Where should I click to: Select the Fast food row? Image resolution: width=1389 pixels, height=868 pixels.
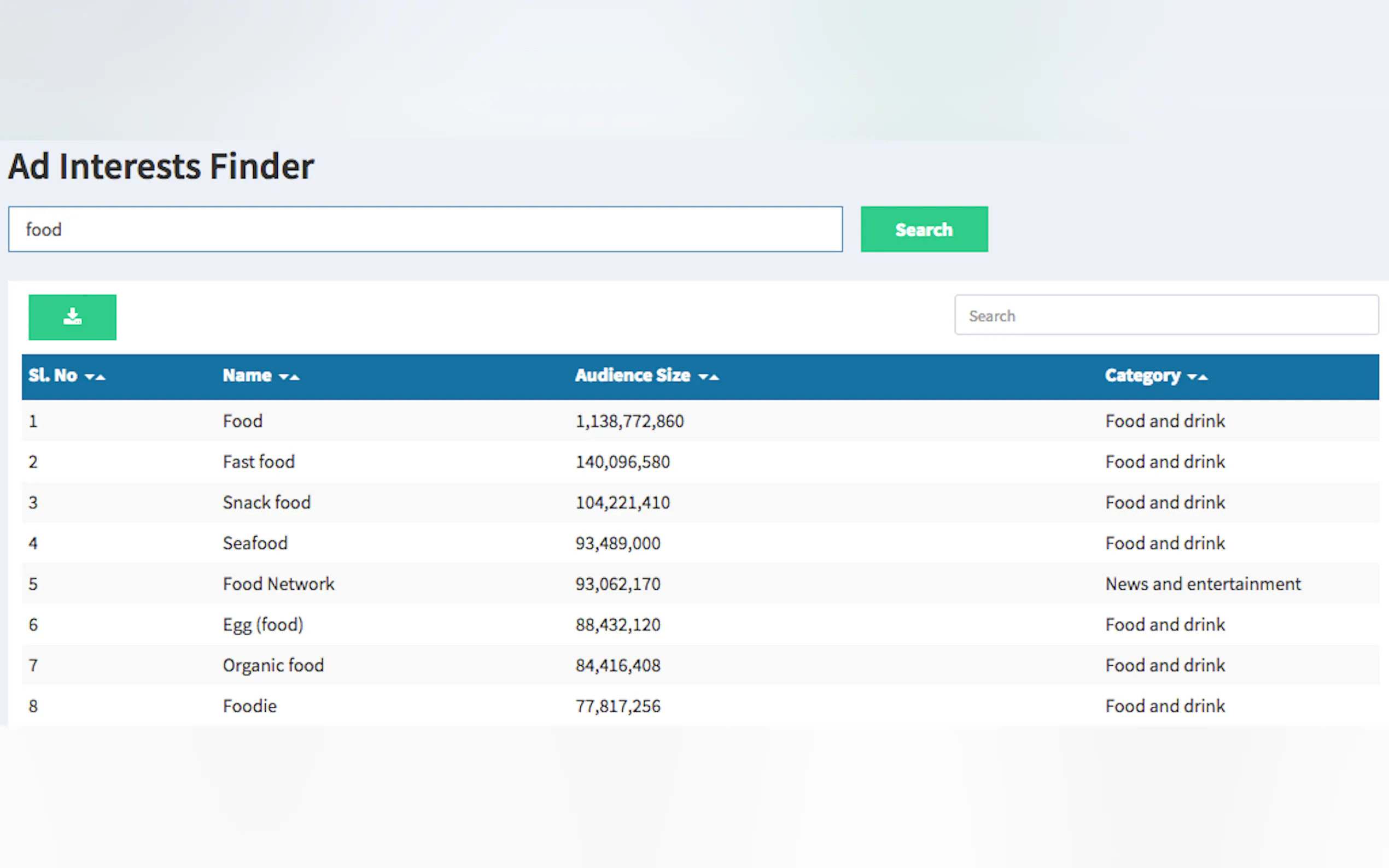pos(259,461)
